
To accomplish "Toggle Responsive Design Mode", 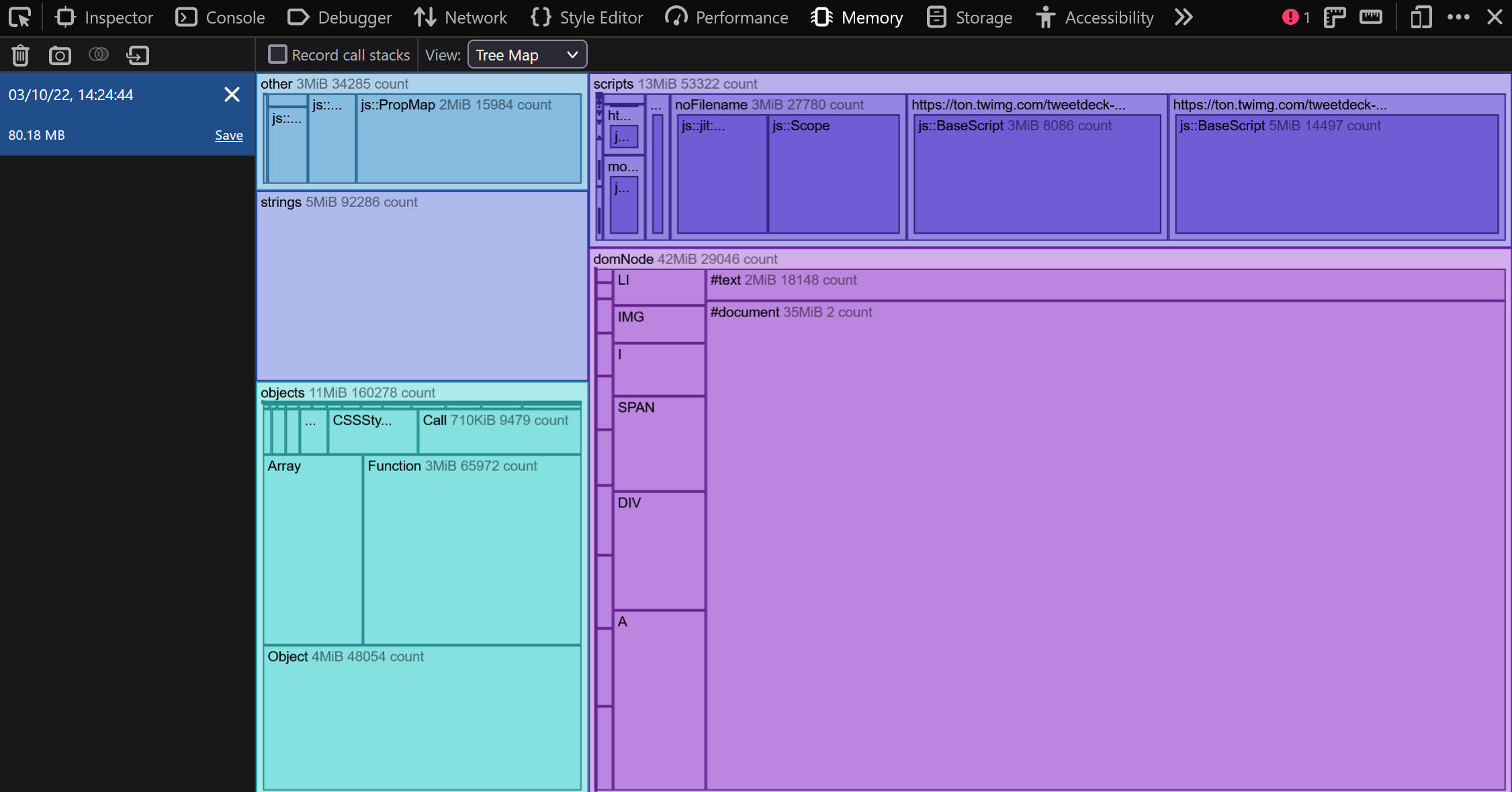I will (x=1421, y=17).
